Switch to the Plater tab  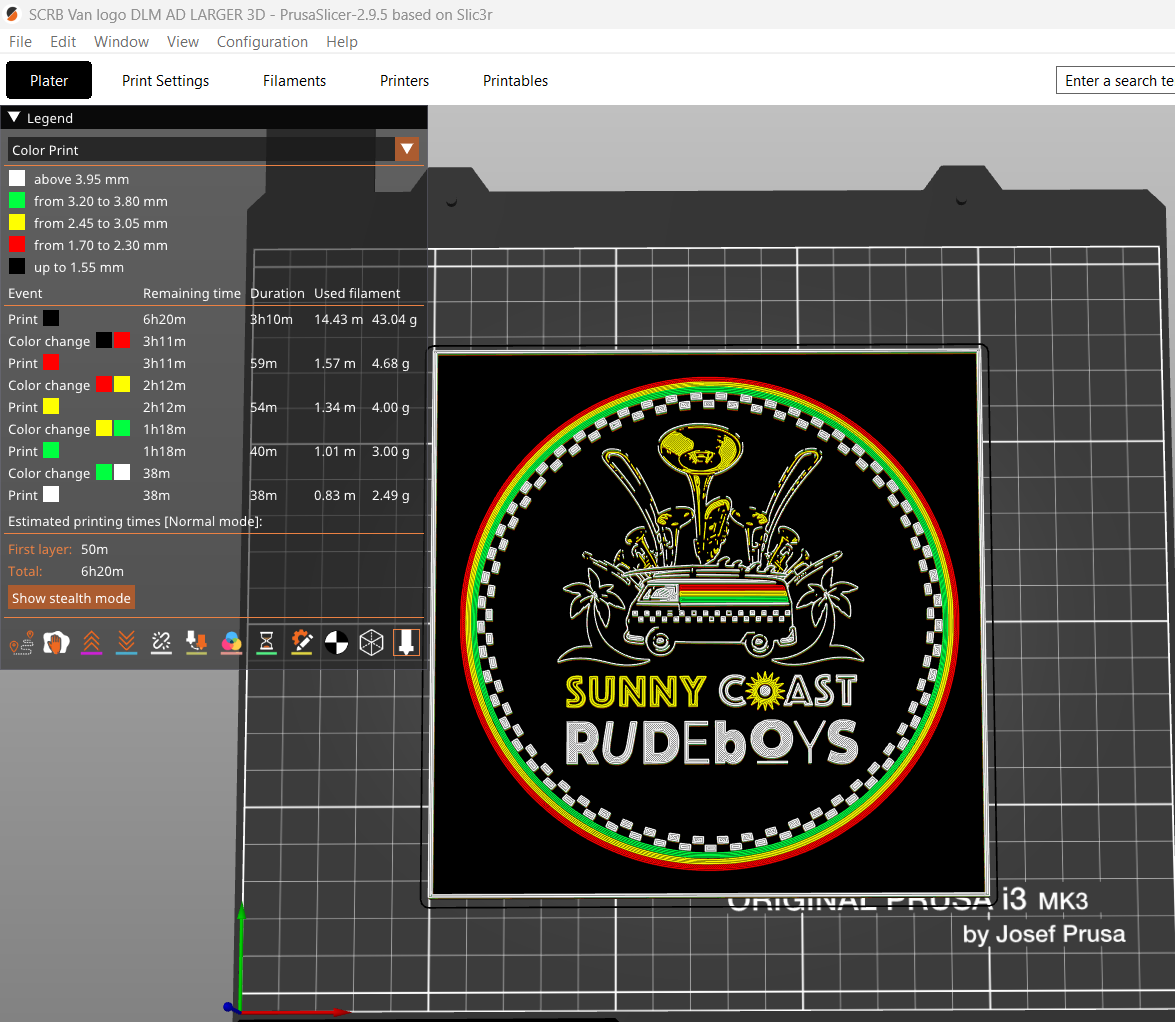coord(49,80)
